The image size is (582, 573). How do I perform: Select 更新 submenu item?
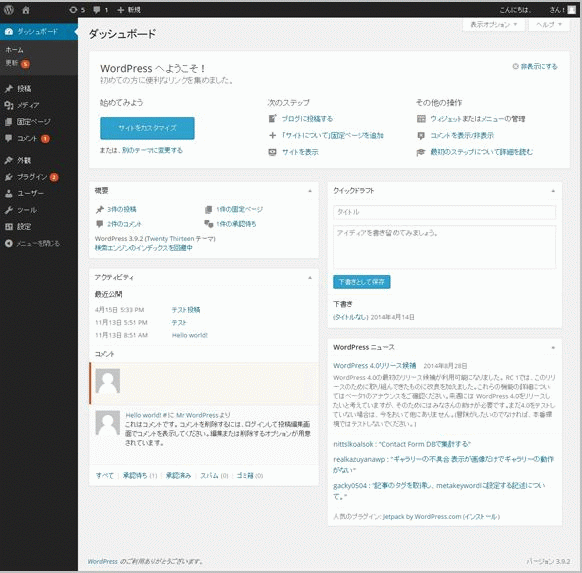pyautogui.click(x=12, y=63)
